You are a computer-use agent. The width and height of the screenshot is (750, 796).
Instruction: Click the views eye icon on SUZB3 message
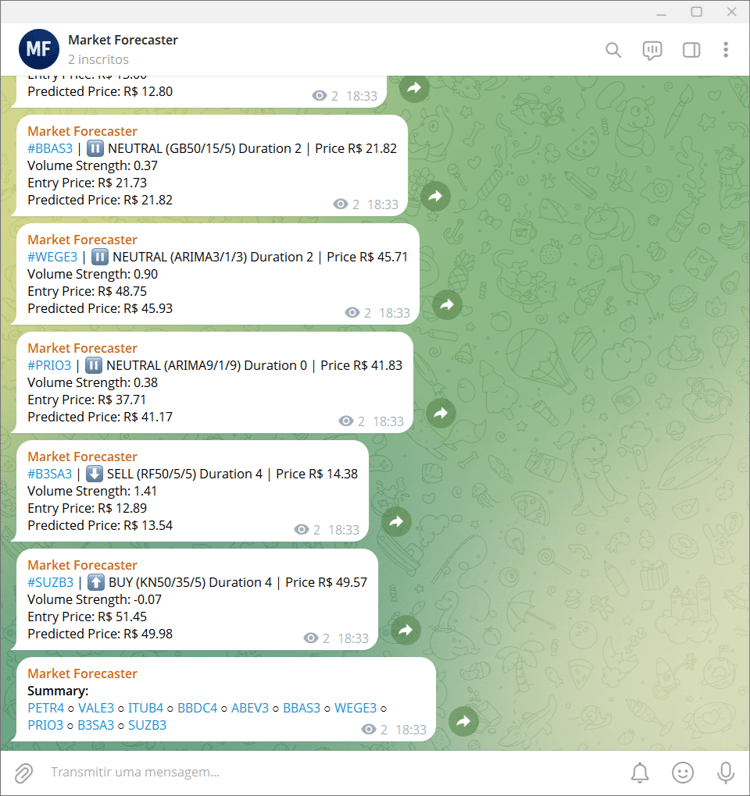pyautogui.click(x=311, y=638)
